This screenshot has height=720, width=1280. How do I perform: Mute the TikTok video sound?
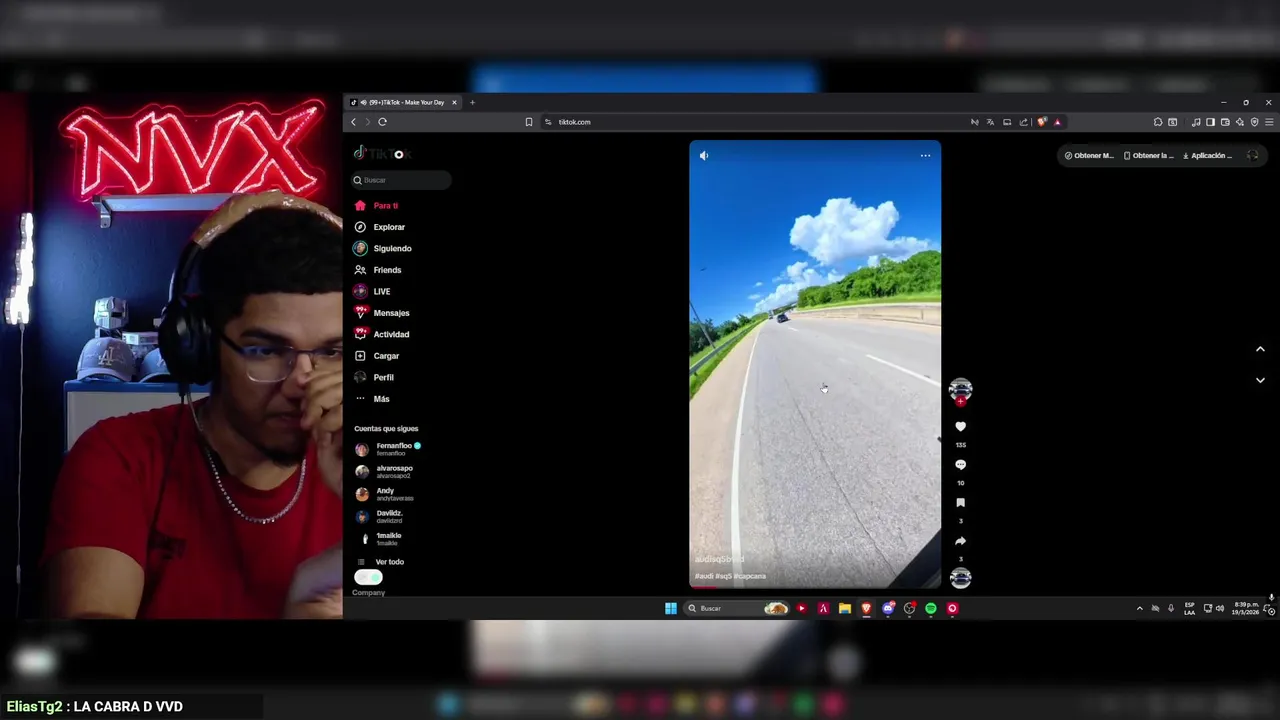coord(704,155)
